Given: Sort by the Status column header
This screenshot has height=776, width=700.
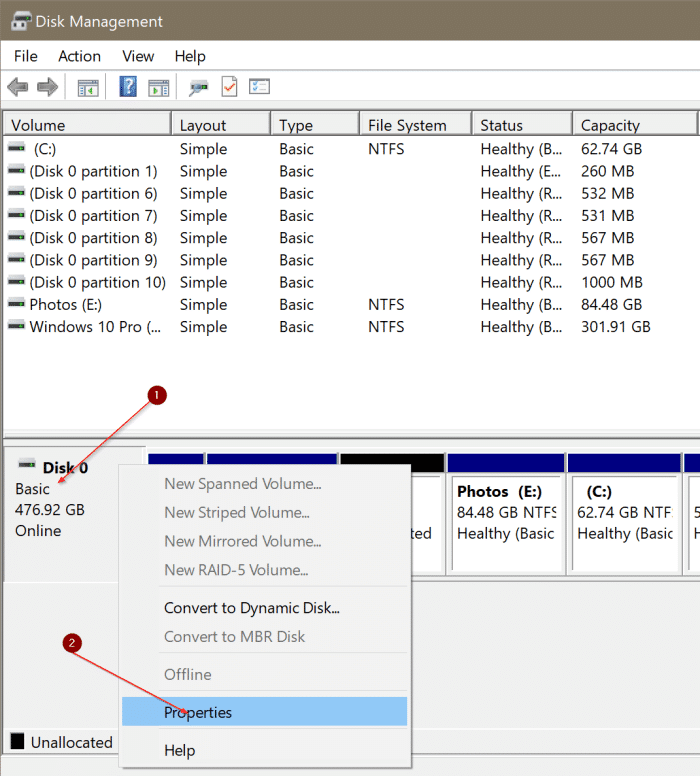Looking at the screenshot, I should click(522, 125).
